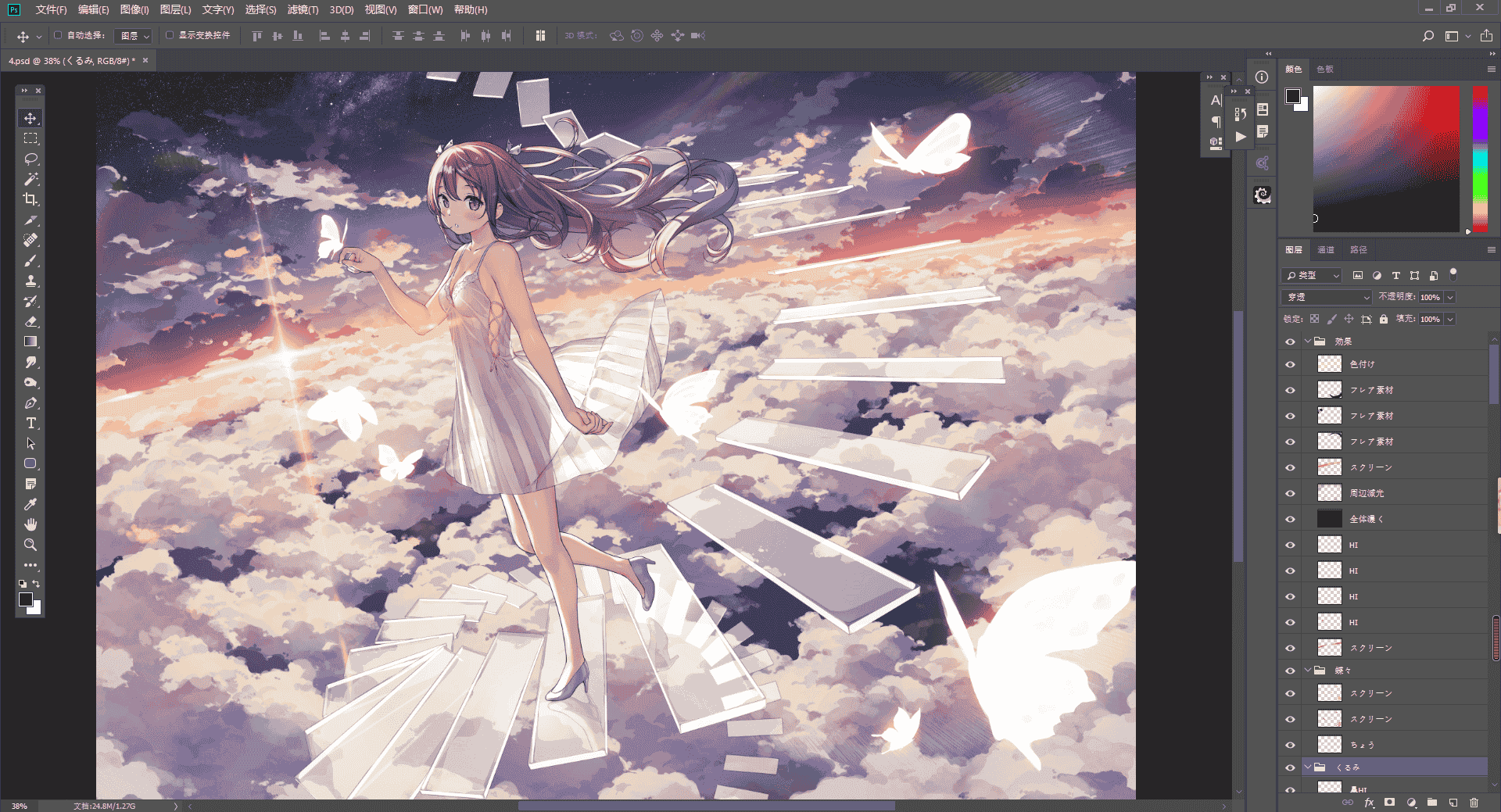The image size is (1501, 812).
Task: Click the delete layer trash icon
Action: click(1474, 803)
